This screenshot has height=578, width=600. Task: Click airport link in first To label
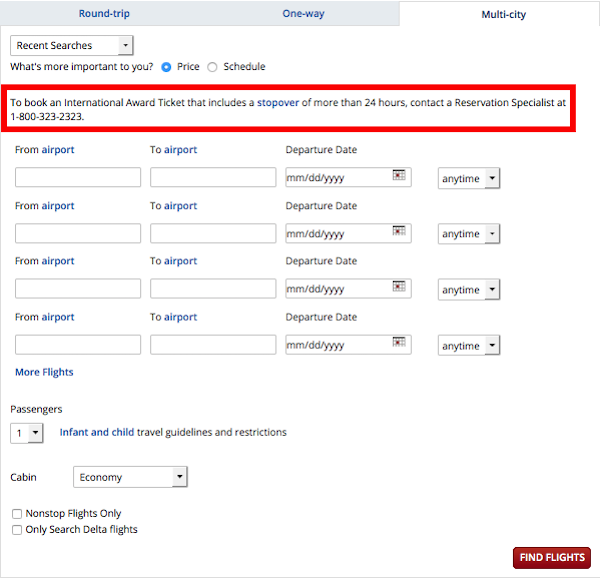tap(181, 150)
